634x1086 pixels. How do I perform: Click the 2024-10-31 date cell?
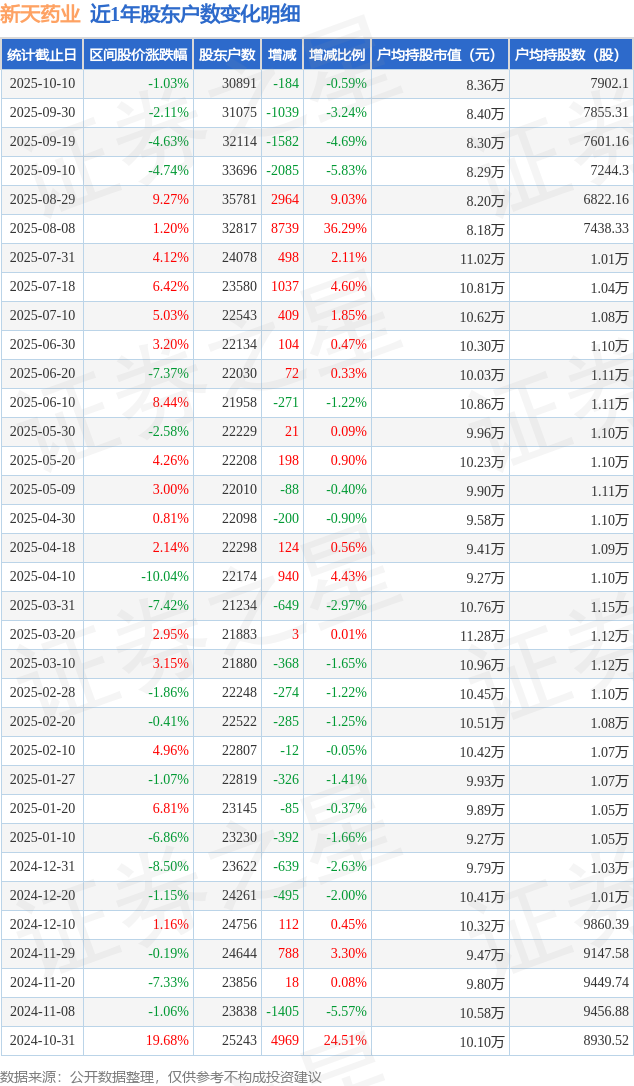(42, 1041)
